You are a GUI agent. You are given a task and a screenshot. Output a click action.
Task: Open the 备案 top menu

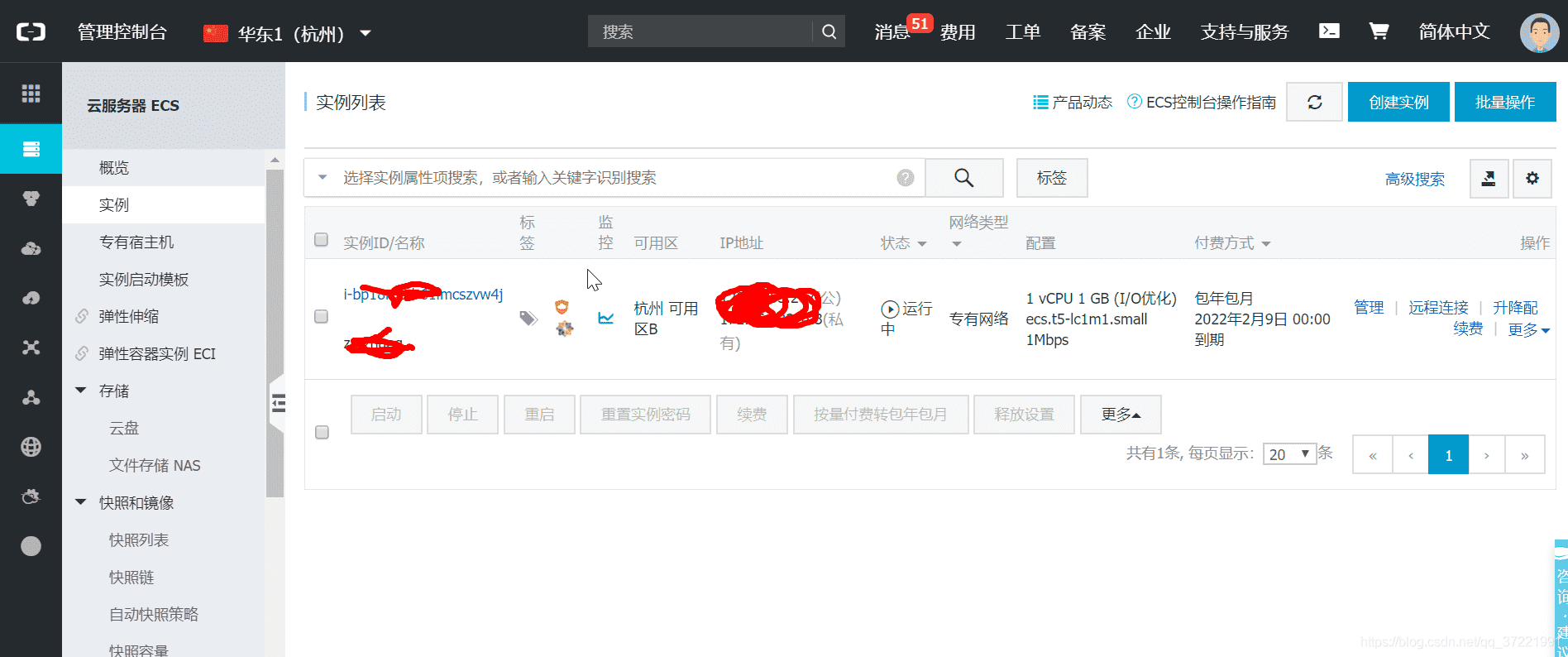coord(1088,32)
